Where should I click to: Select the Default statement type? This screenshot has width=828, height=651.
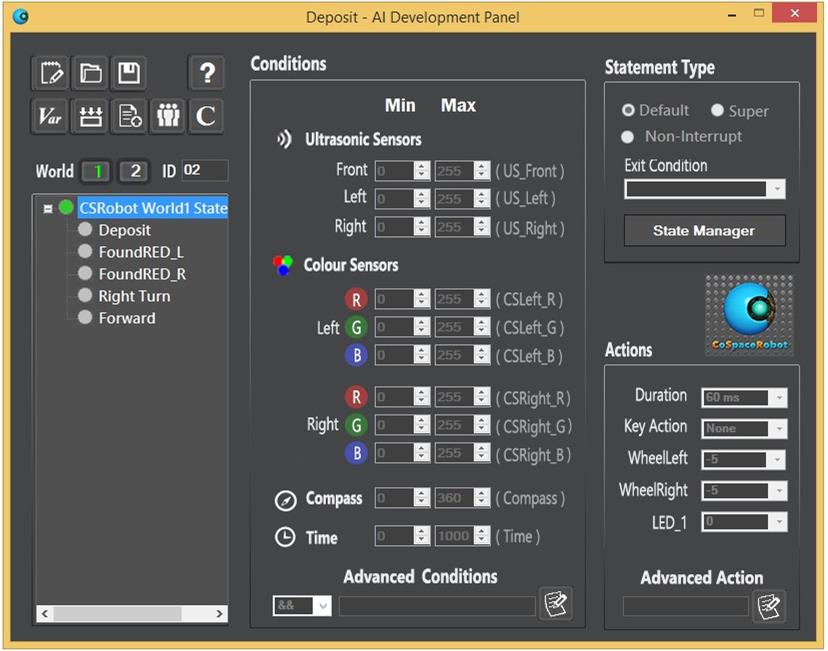[629, 110]
